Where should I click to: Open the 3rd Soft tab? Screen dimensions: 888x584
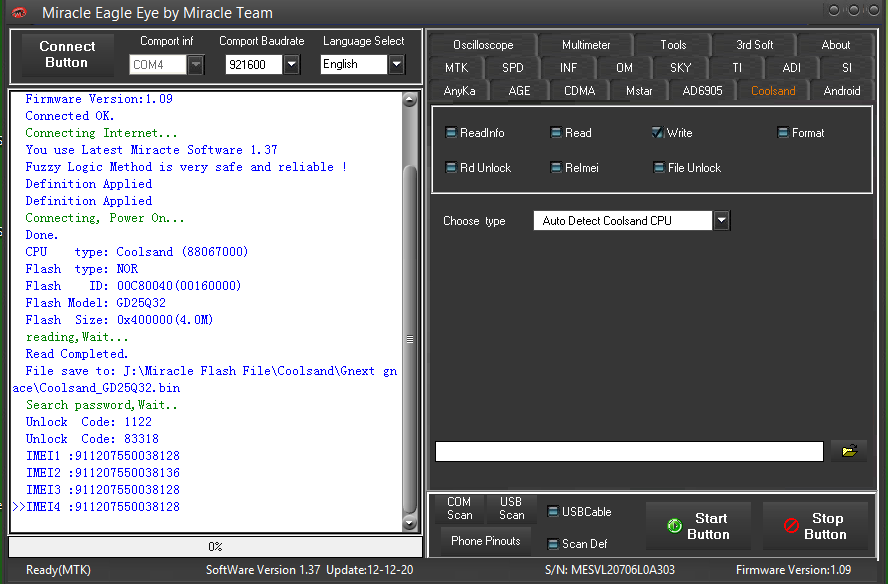point(754,45)
